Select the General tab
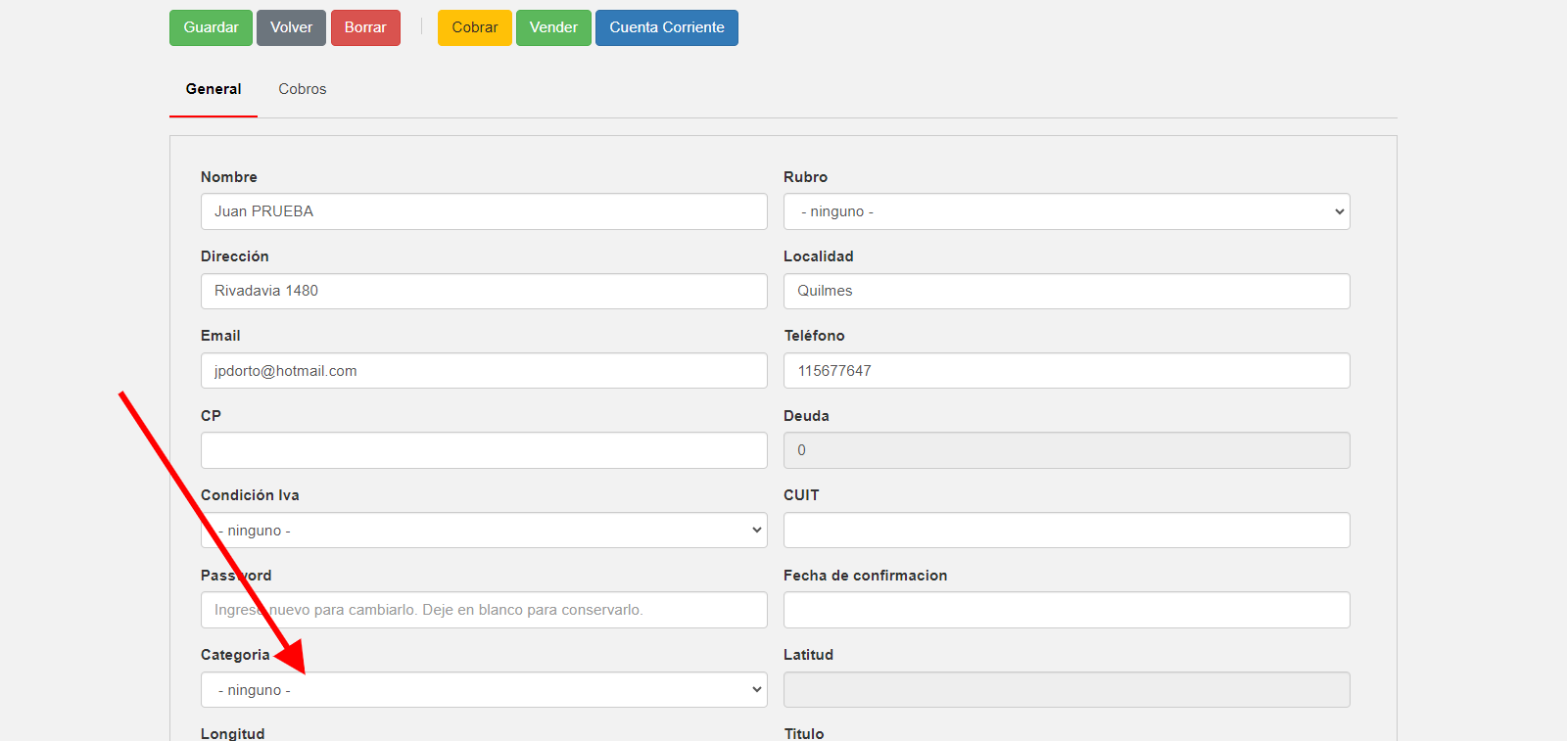 214,89
